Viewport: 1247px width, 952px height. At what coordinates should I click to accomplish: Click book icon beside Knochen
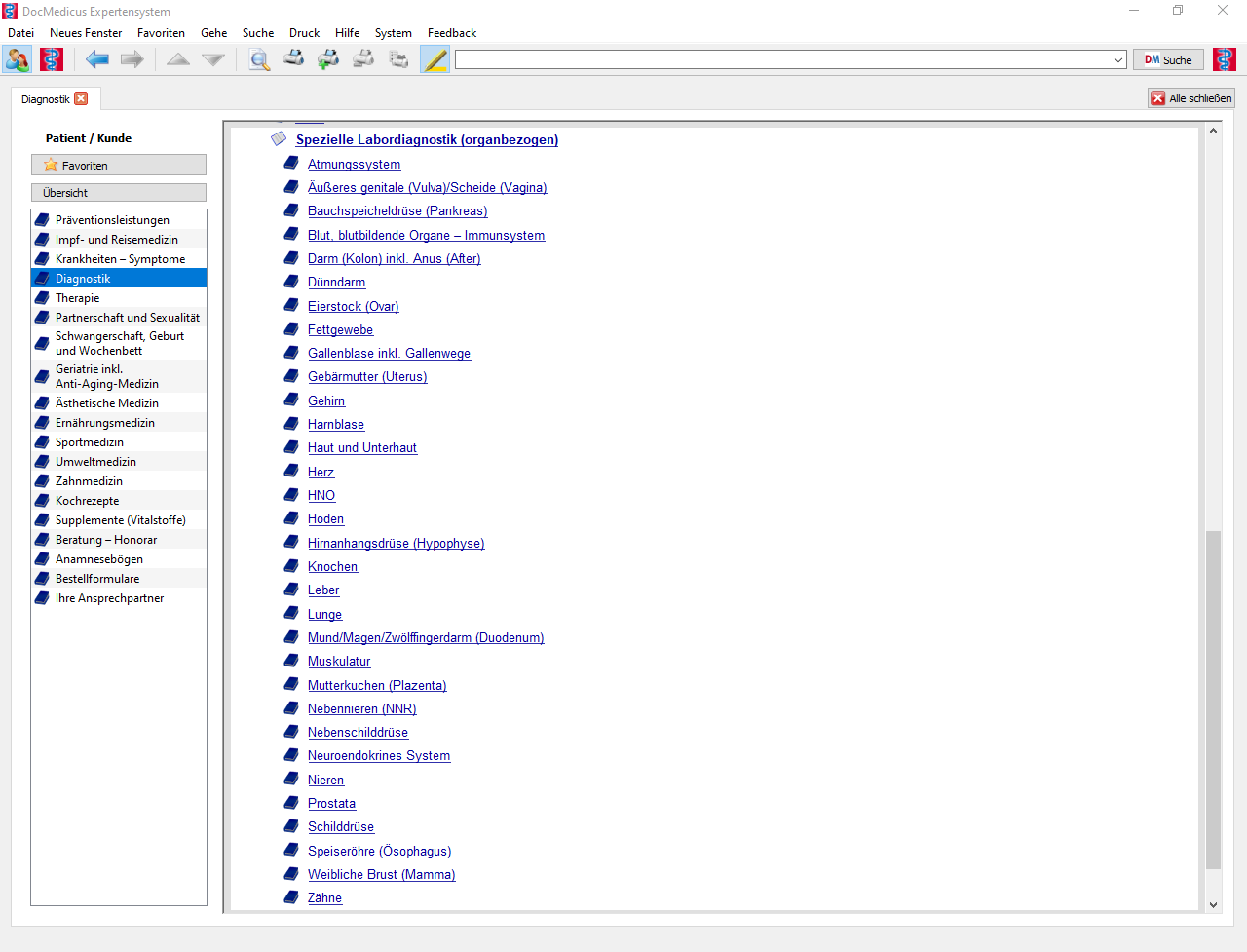[291, 565]
